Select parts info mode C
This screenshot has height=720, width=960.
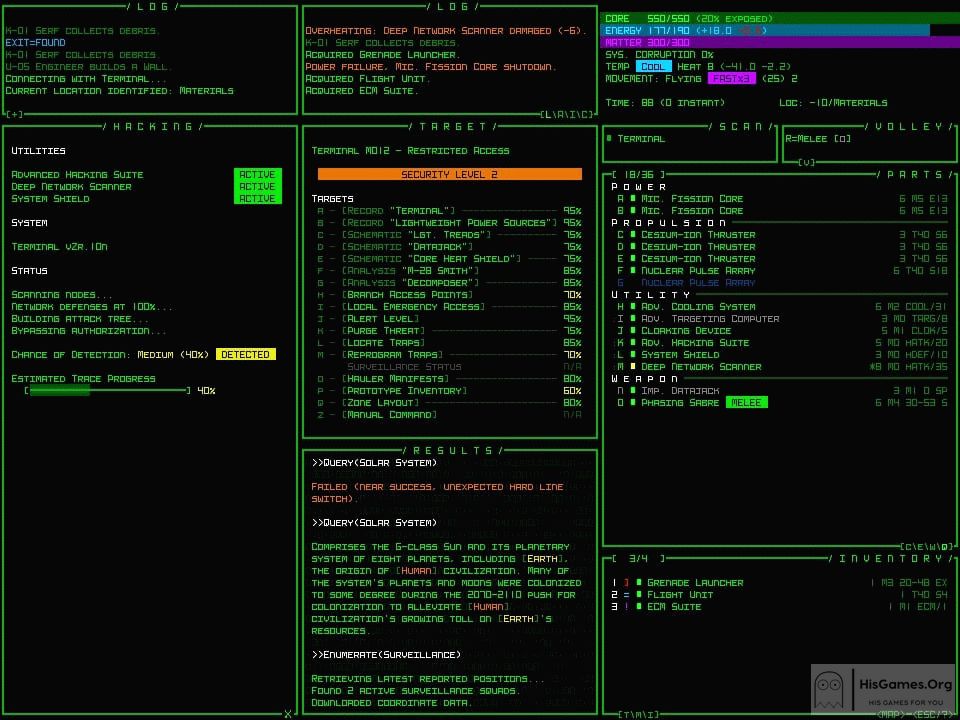pos(909,547)
